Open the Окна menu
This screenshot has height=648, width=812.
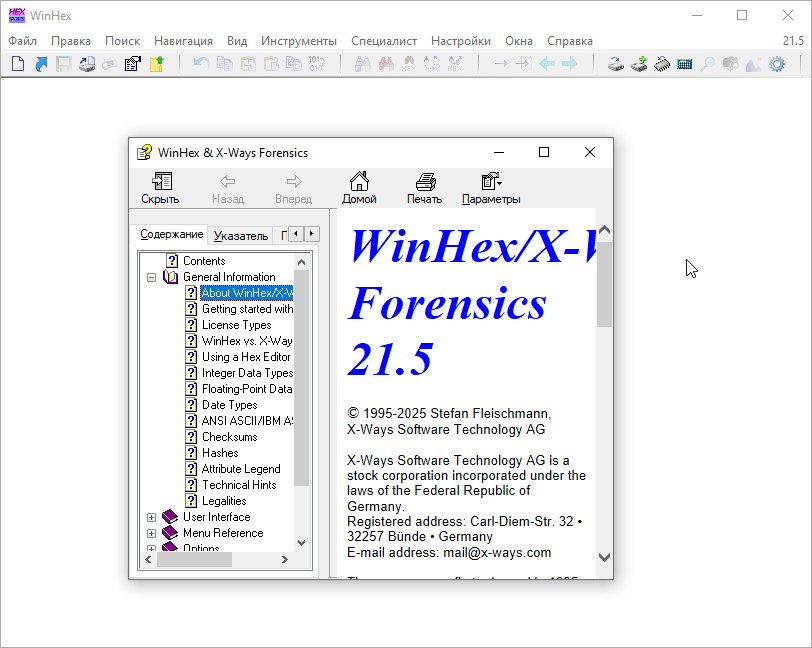click(519, 41)
